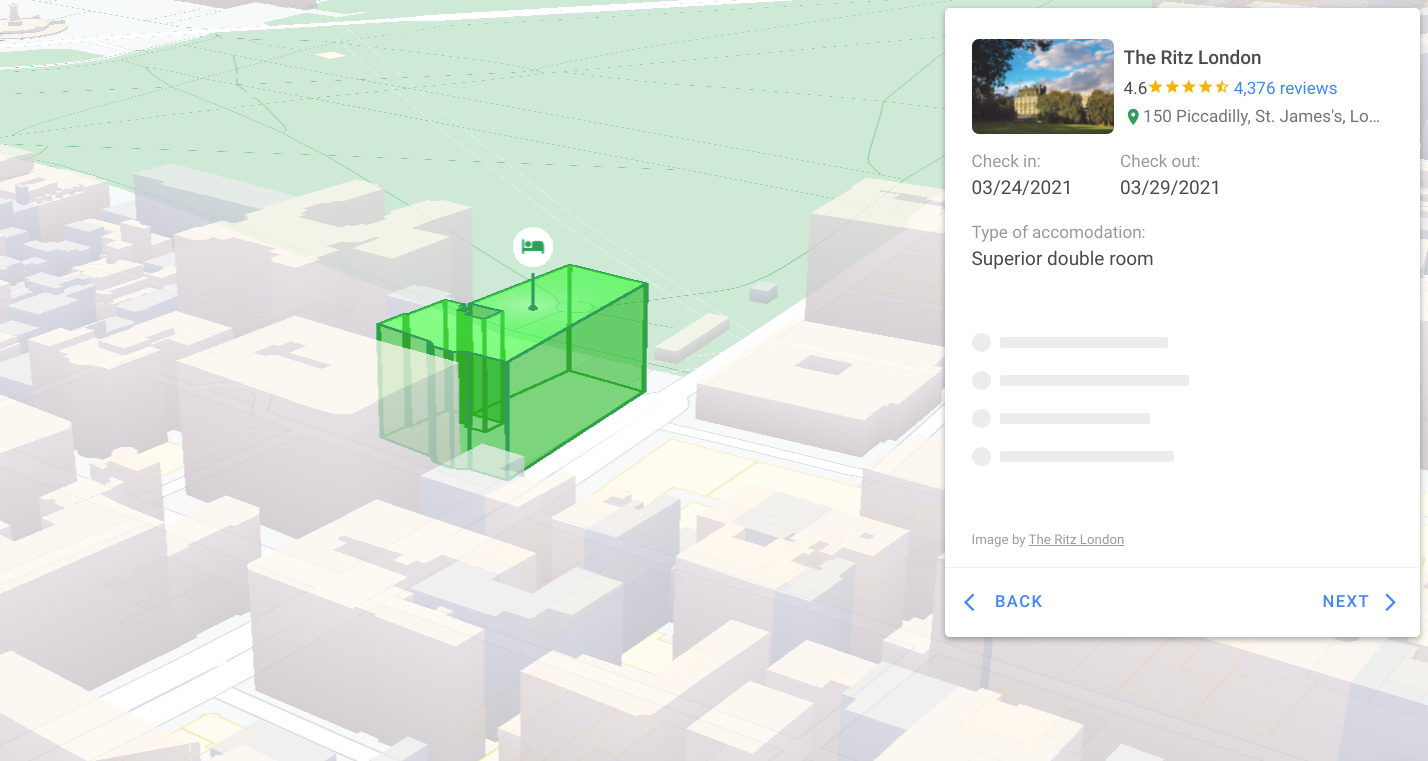The width and height of the screenshot is (1428, 761).
Task: Click the hotel bed marker on map
Action: click(x=533, y=246)
